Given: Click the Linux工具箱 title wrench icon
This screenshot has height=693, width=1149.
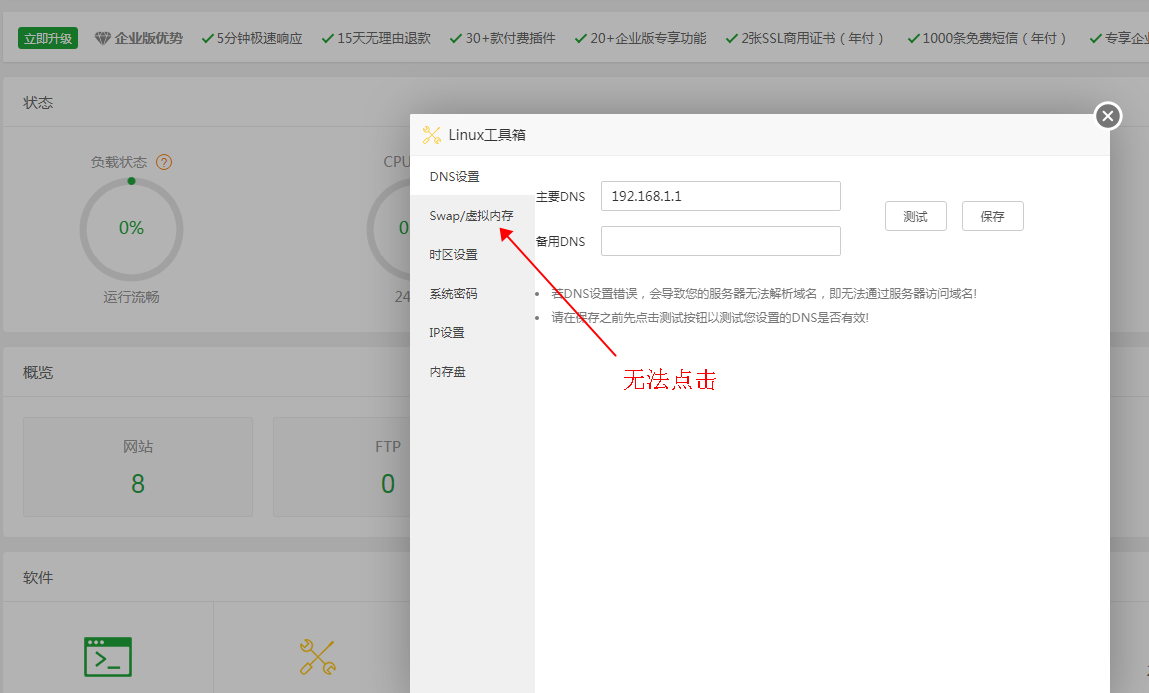Looking at the screenshot, I should (x=432, y=135).
